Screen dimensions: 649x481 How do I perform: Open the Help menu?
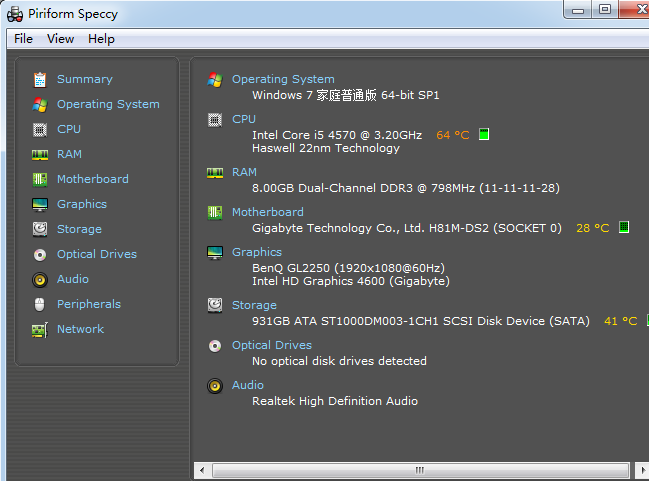[101, 39]
